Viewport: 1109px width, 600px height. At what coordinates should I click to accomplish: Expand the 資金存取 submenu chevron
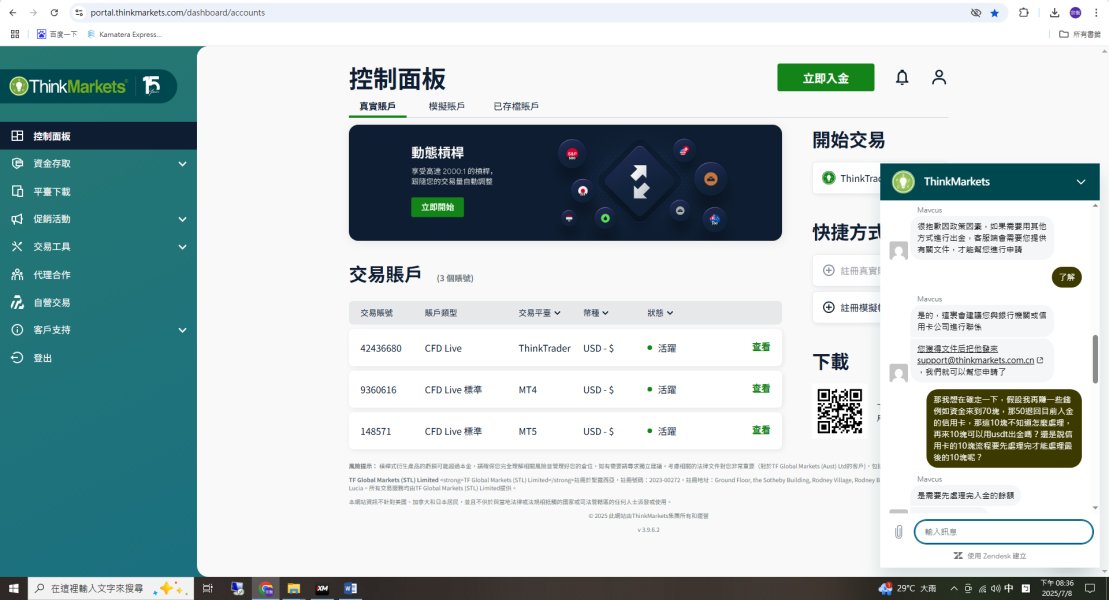click(182, 163)
